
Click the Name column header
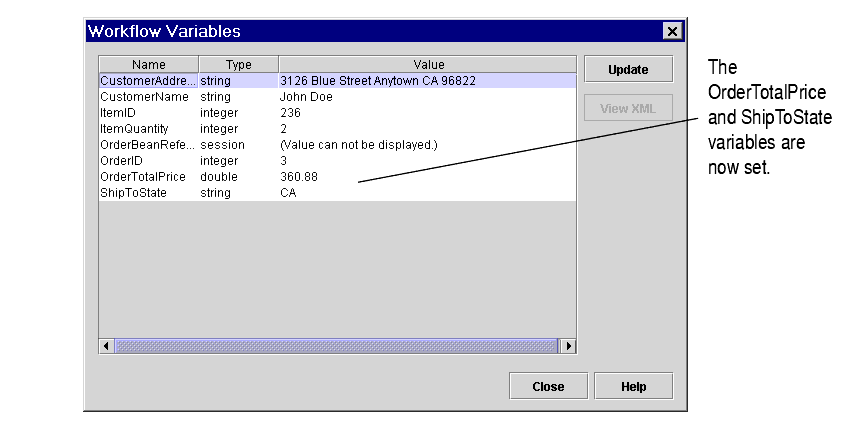[149, 64]
